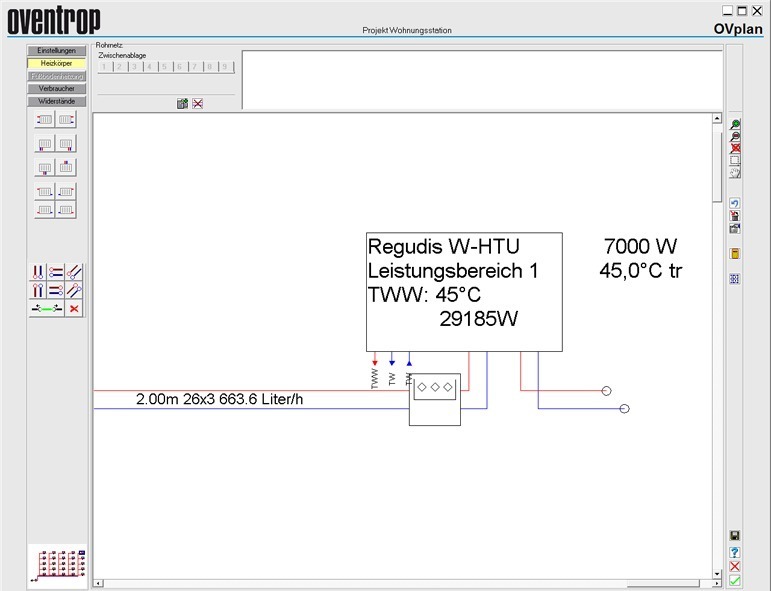Click the vertical 'TWW' connection label
This screenshot has width=771, height=591.
(375, 379)
